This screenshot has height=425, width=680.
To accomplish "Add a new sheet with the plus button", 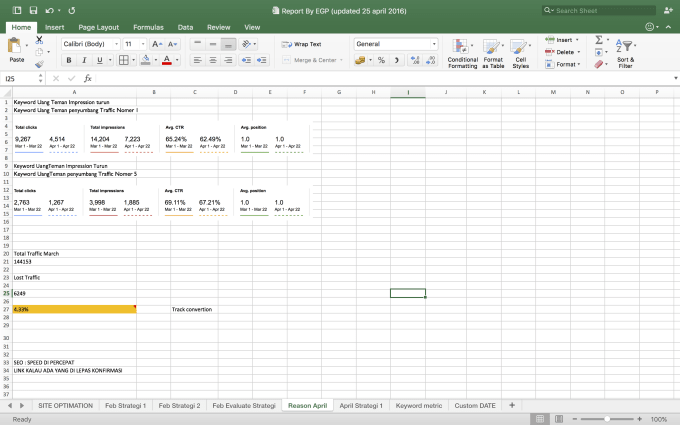I will coord(512,405).
